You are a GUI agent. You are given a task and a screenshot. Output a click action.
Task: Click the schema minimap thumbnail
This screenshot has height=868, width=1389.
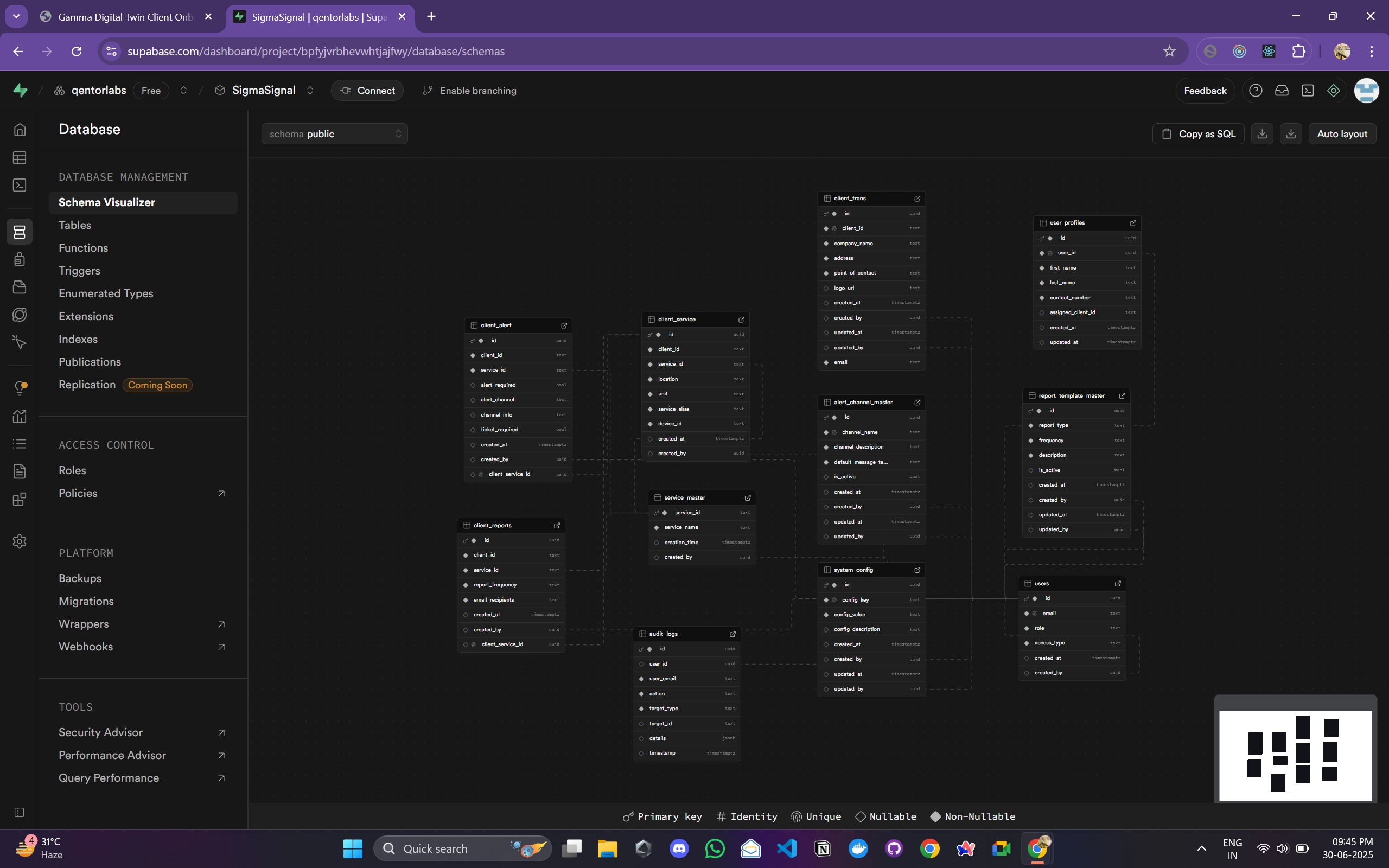point(1295,756)
